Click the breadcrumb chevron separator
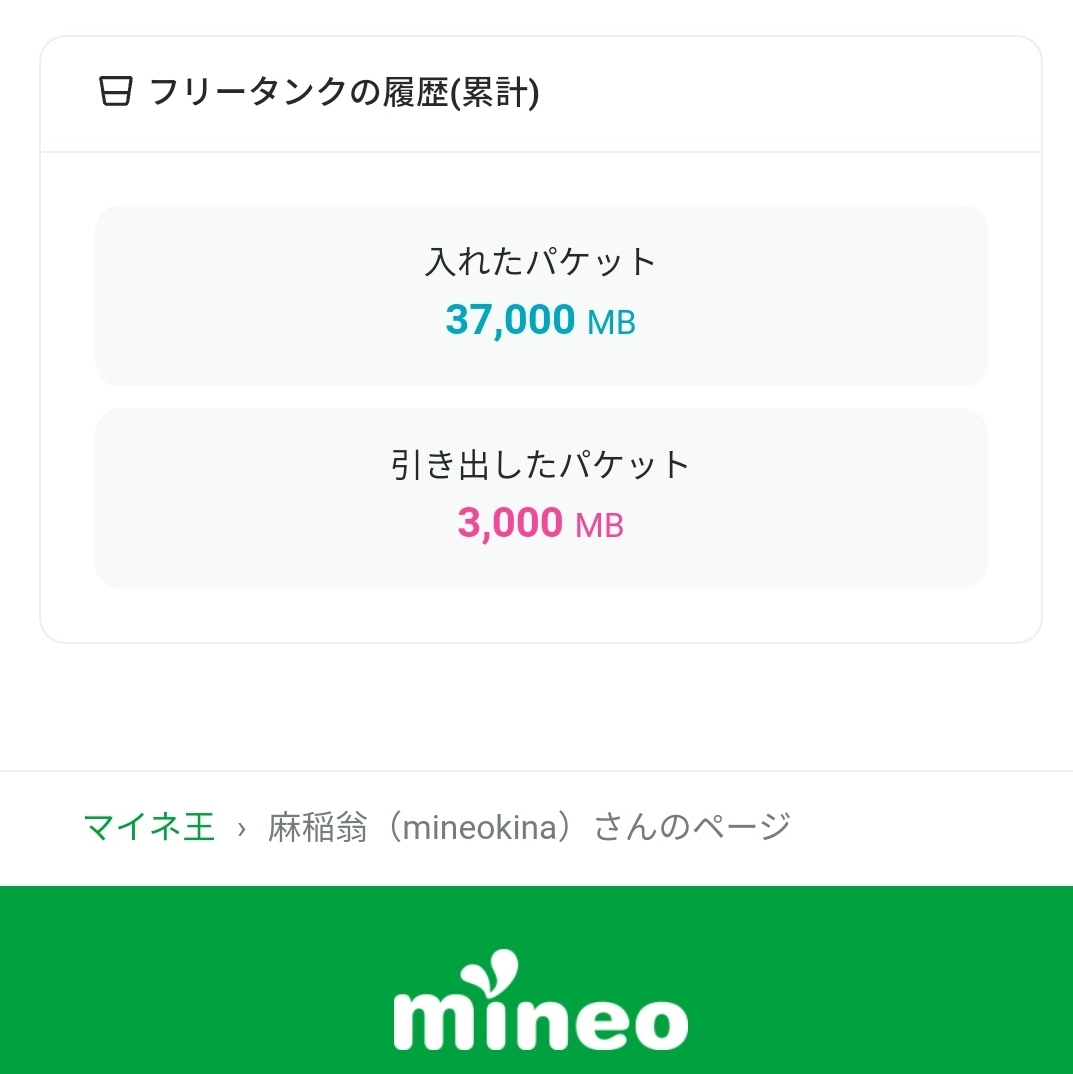Viewport: 1073px width, 1074px height. (242, 829)
